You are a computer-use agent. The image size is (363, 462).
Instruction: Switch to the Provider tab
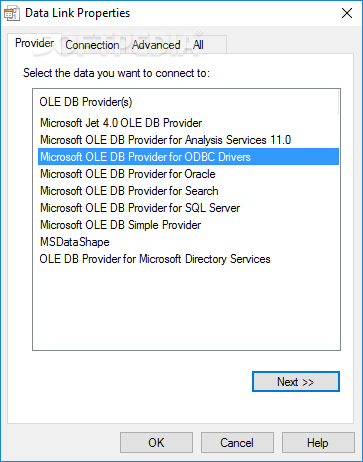(35, 43)
